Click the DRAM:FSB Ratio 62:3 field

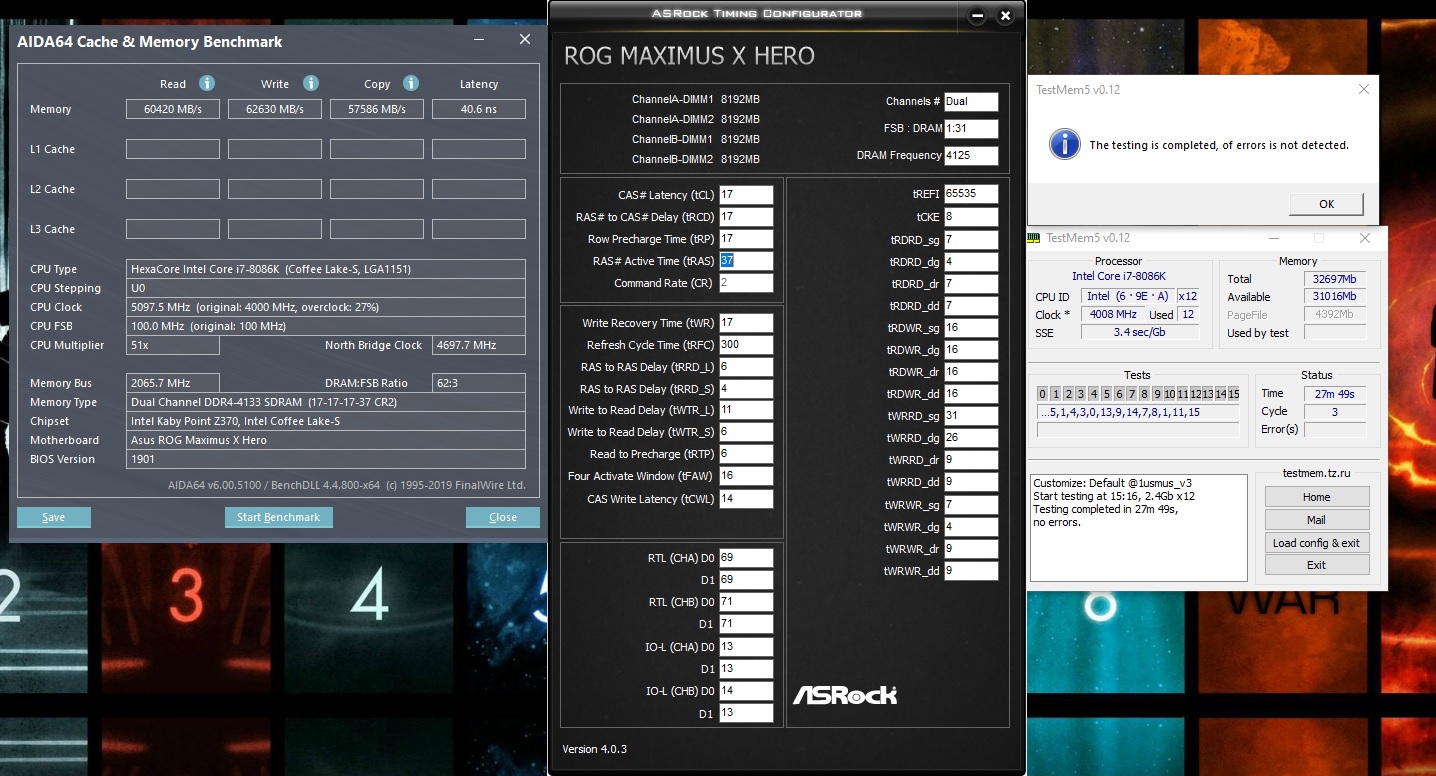479,383
